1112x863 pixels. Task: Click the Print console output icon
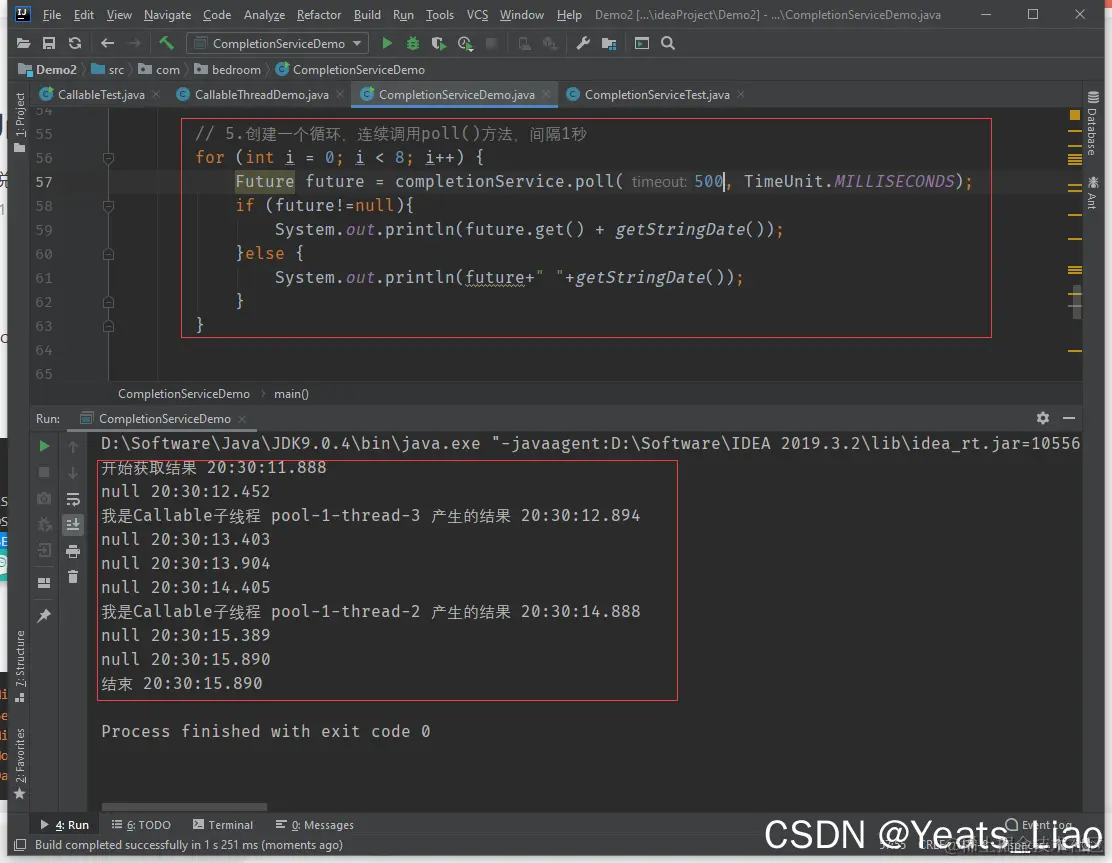[x=73, y=551]
